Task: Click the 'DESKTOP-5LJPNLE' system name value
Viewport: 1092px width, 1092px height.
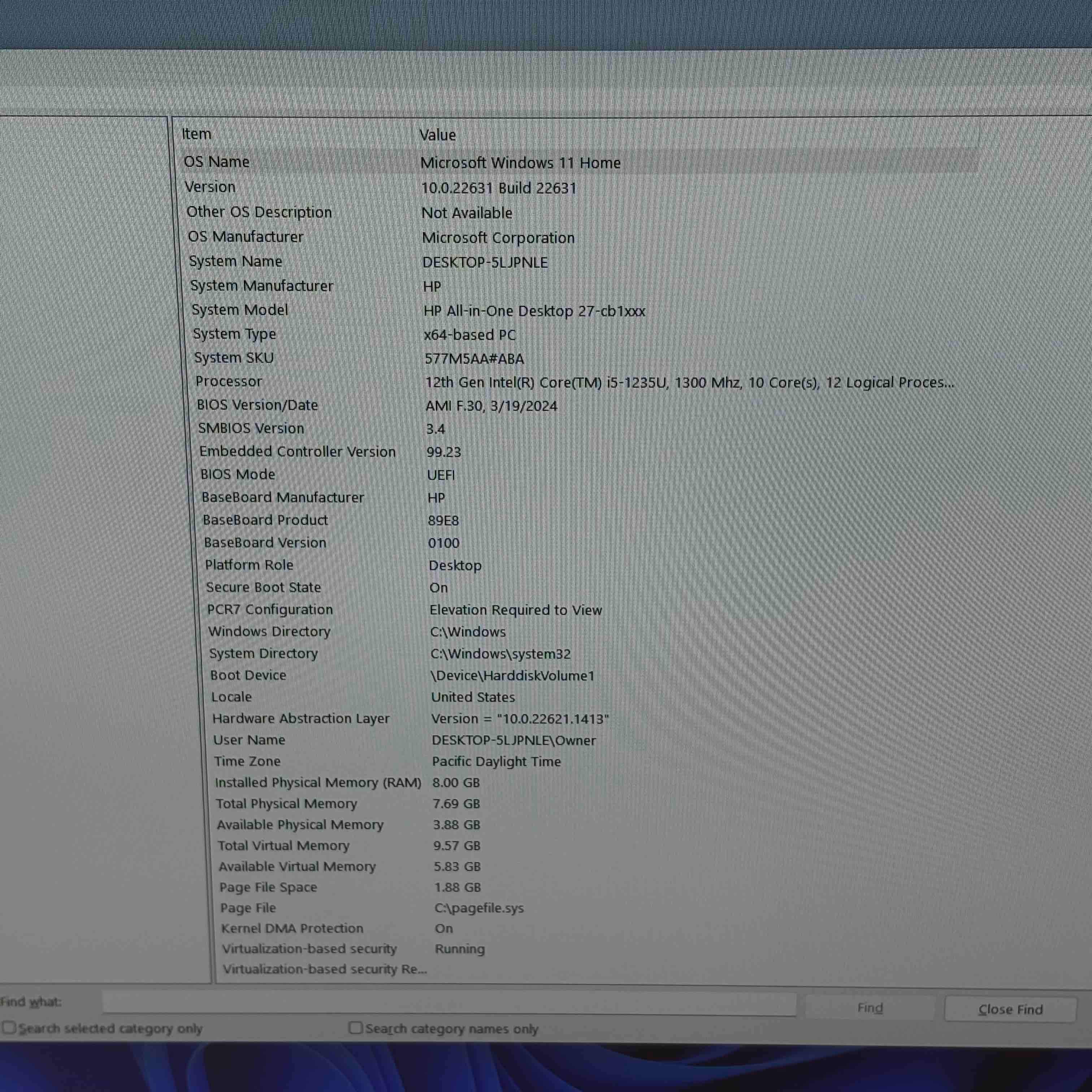Action: 485,262
